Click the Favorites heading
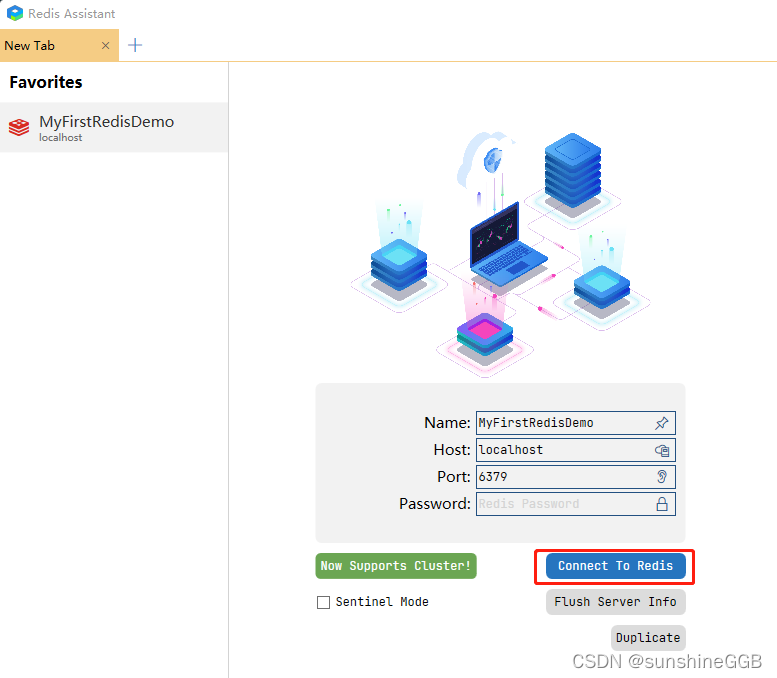 (46, 82)
